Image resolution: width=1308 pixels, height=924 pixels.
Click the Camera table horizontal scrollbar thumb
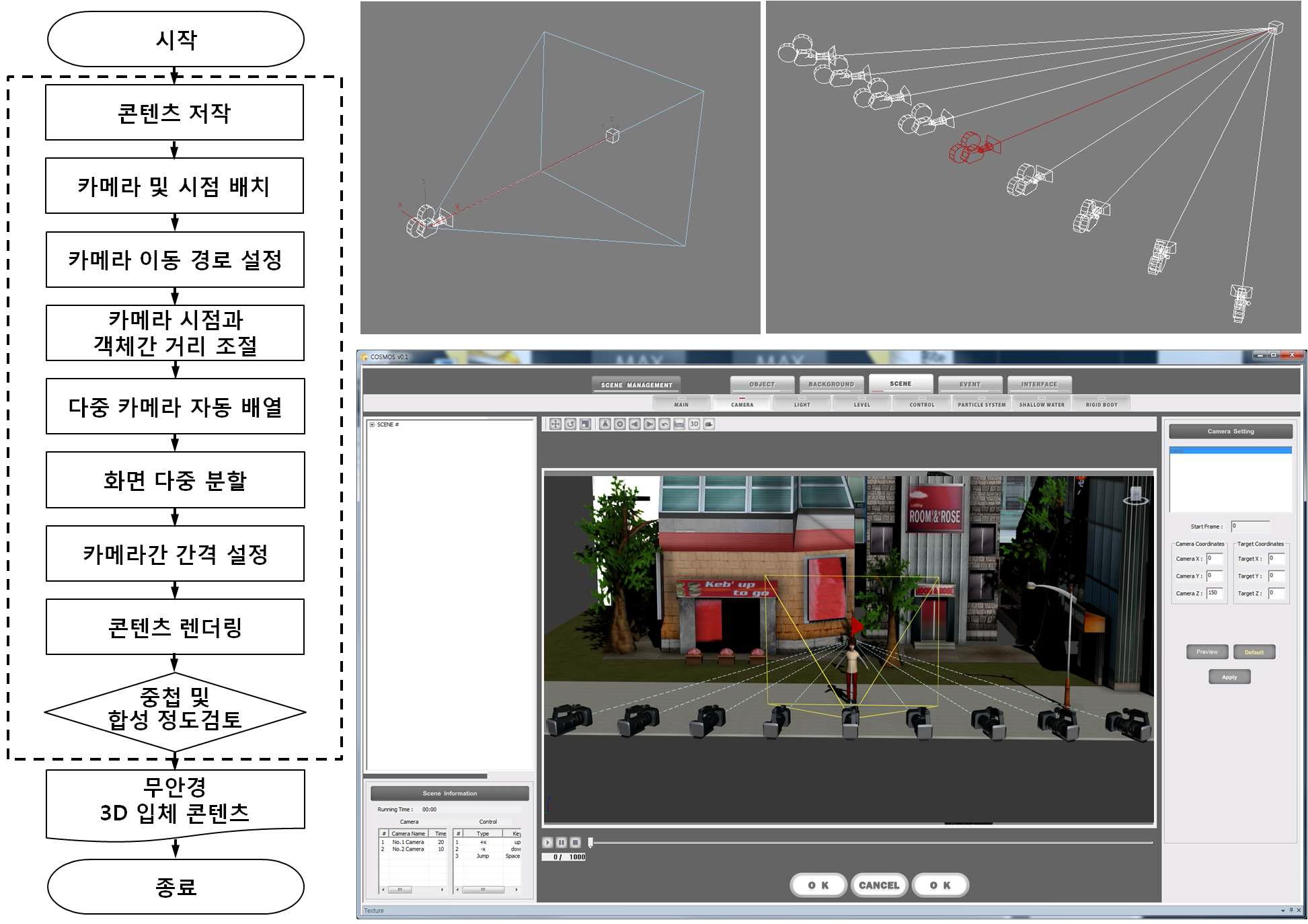point(399,890)
